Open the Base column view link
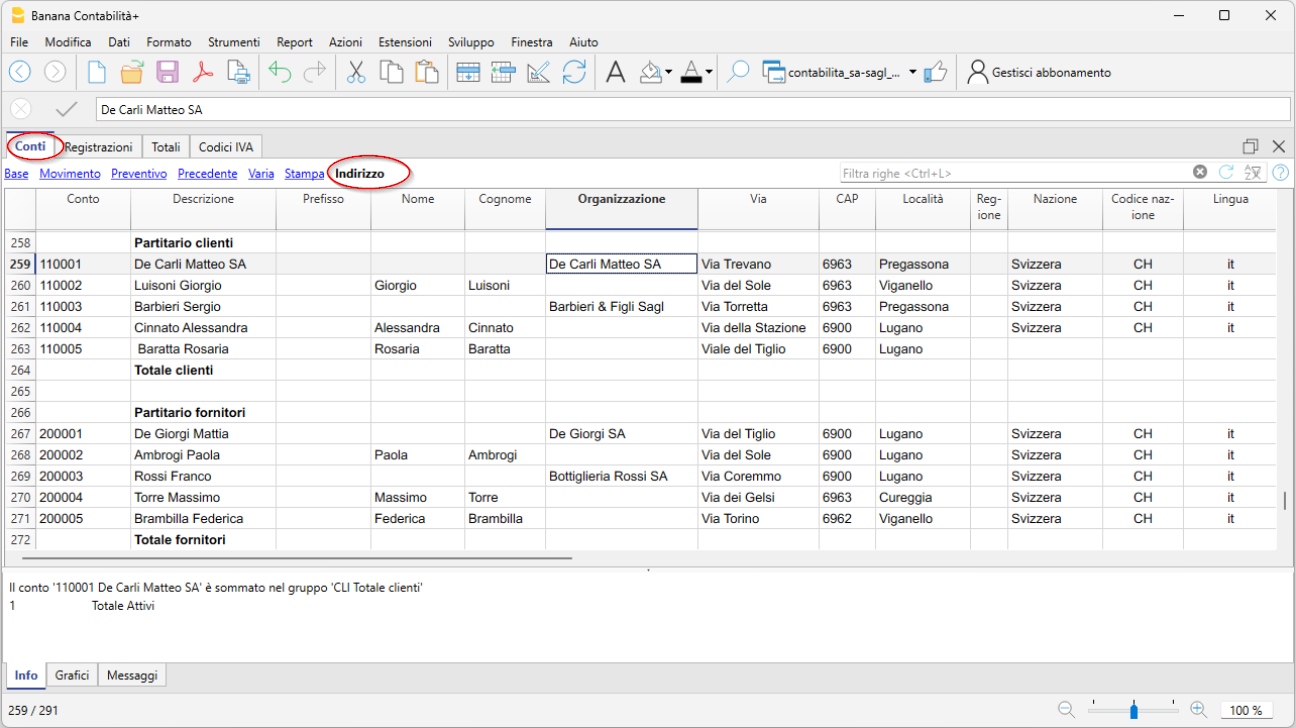The image size is (1296, 728). 17,173
